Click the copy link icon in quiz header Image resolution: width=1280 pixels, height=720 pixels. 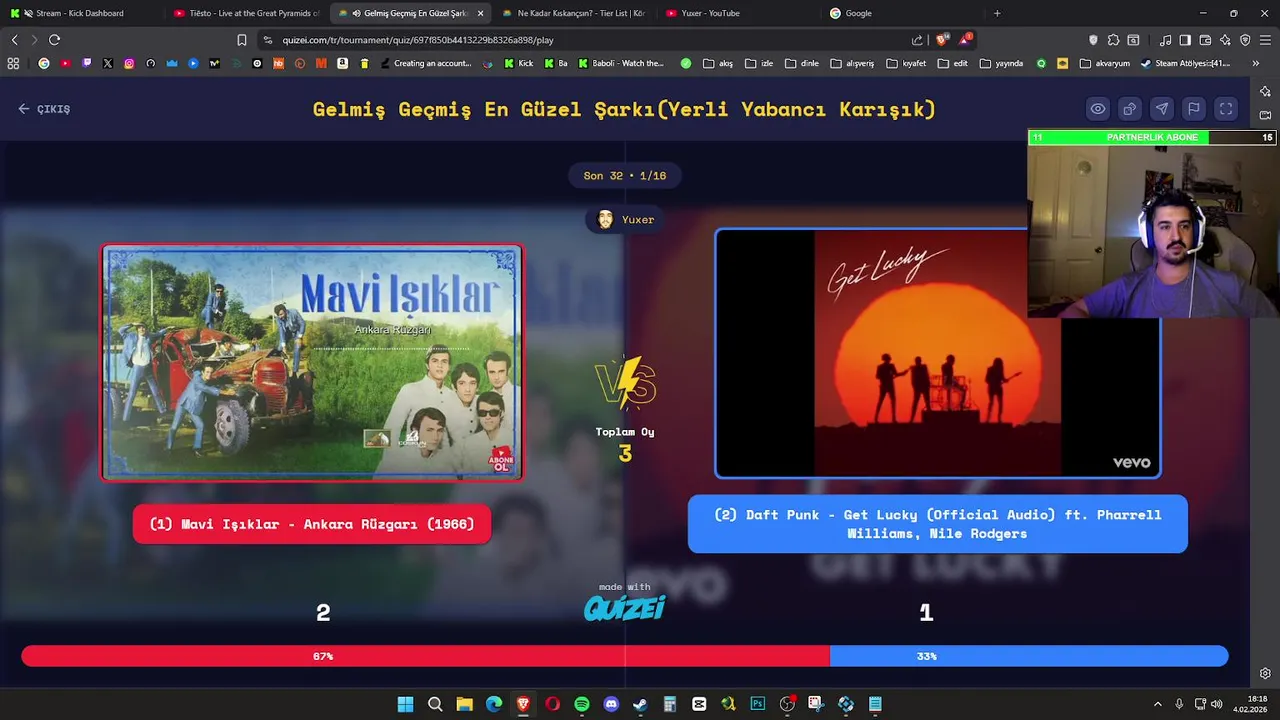pos(1130,109)
